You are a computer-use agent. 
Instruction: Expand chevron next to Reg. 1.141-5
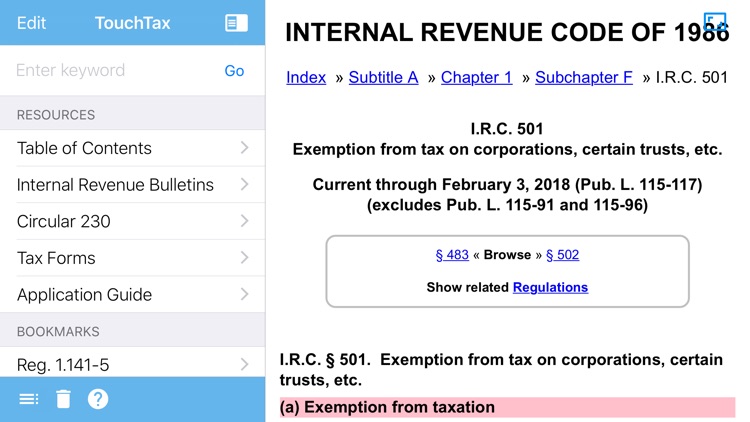click(x=244, y=364)
